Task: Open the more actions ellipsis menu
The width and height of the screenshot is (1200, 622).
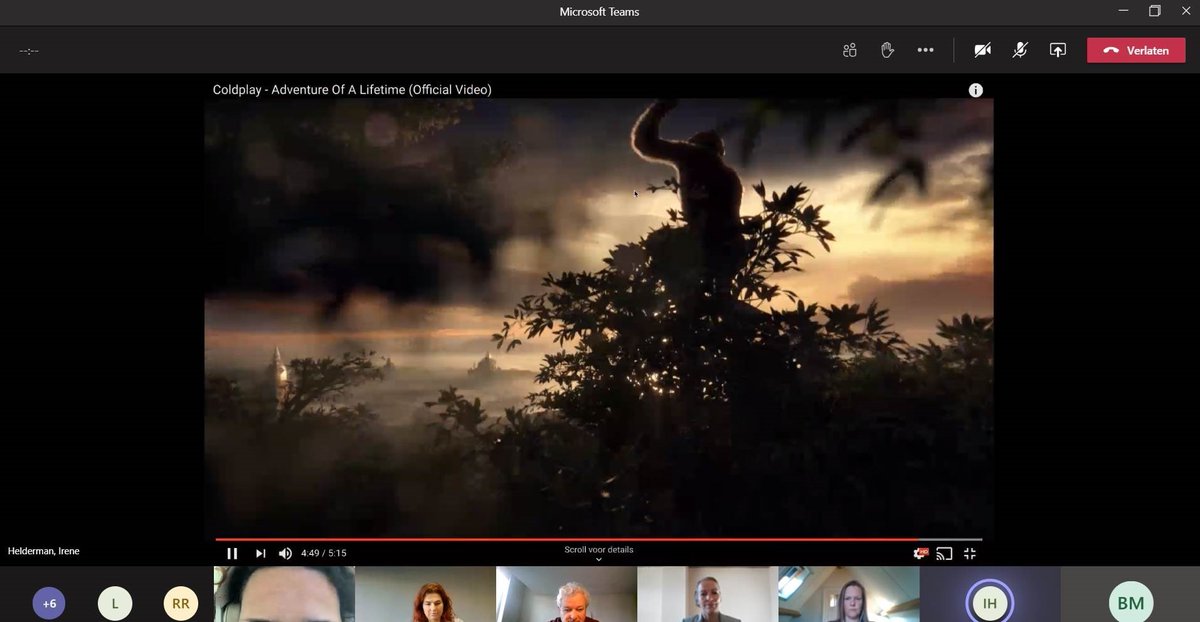Action: (x=925, y=50)
